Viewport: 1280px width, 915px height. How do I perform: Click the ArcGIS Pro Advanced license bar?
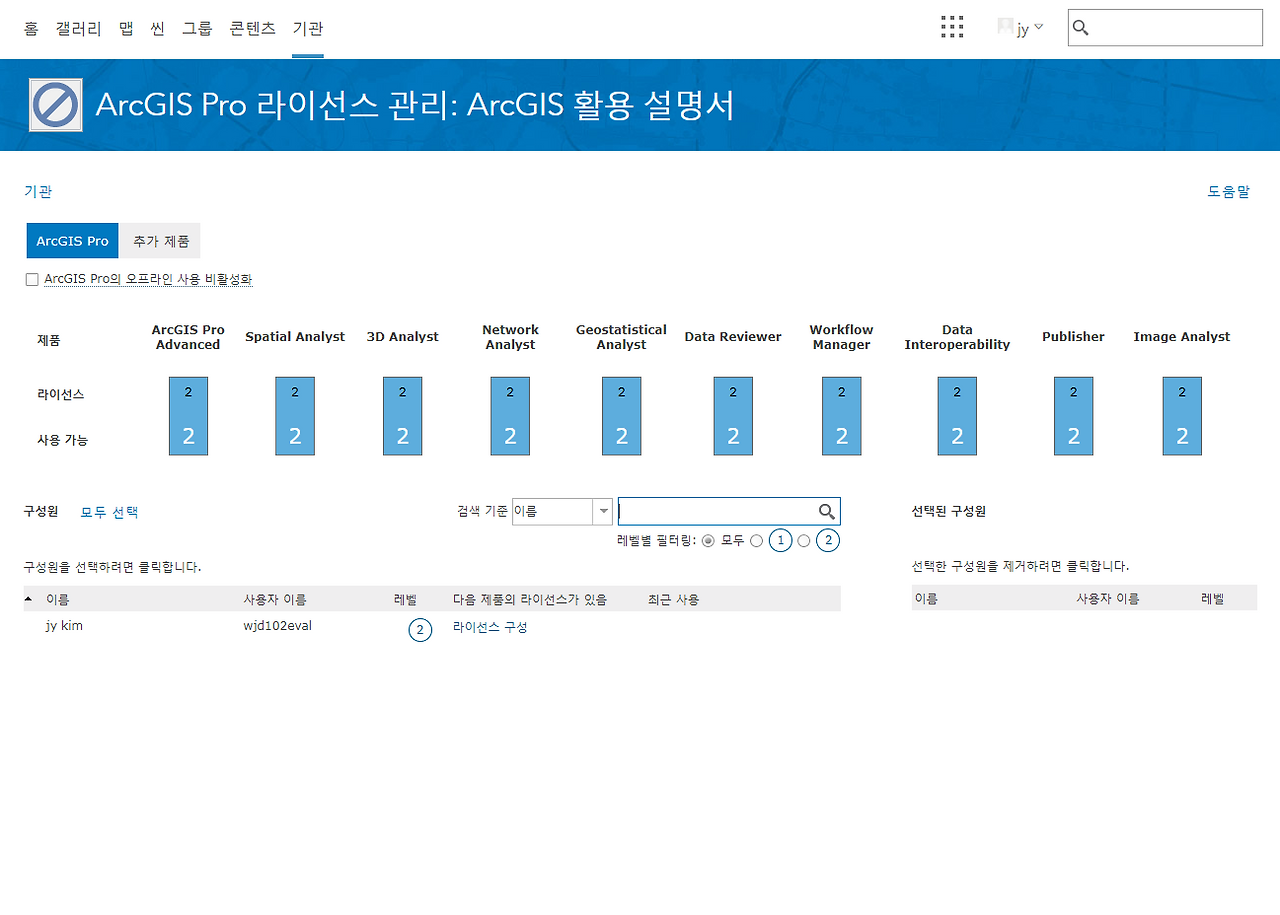(188, 416)
